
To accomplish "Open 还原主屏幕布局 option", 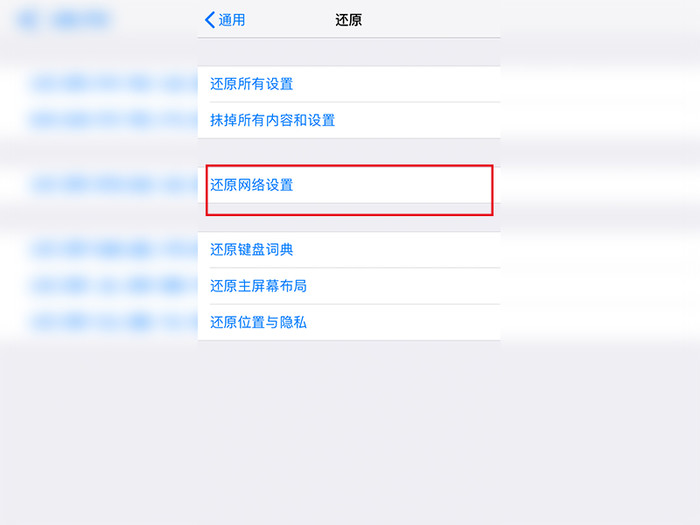I will pos(258,286).
